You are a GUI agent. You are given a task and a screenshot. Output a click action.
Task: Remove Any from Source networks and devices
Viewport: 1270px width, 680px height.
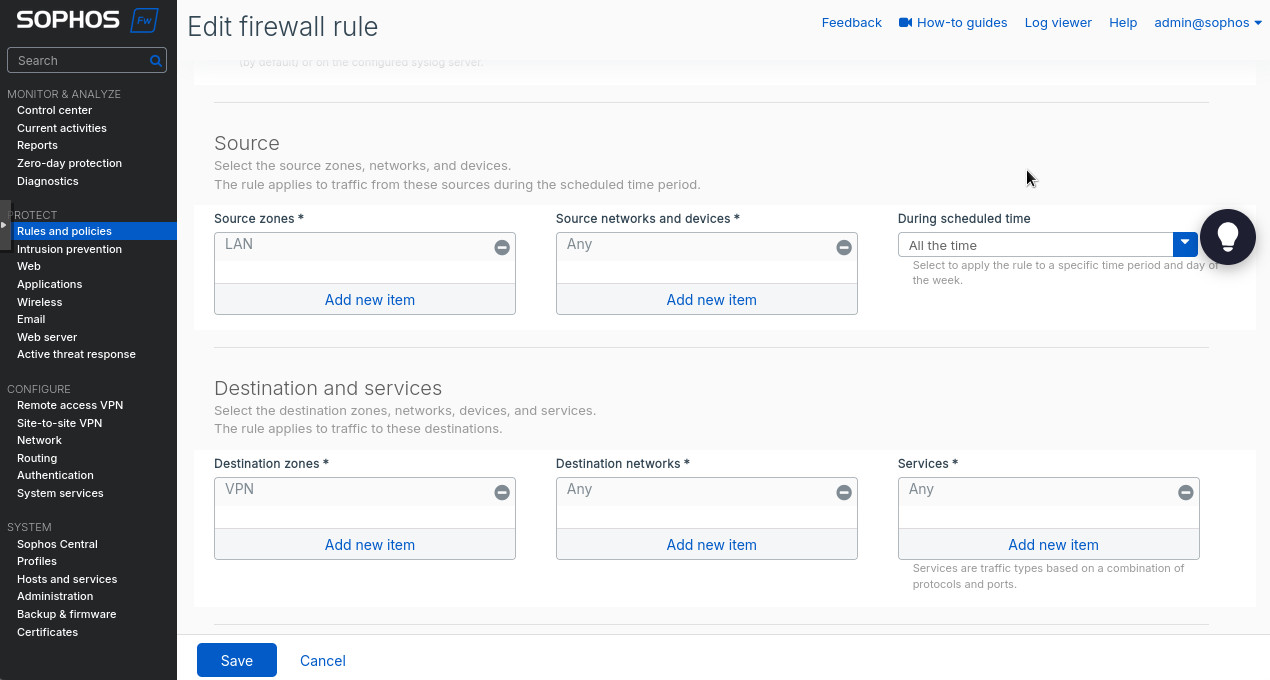click(x=844, y=247)
